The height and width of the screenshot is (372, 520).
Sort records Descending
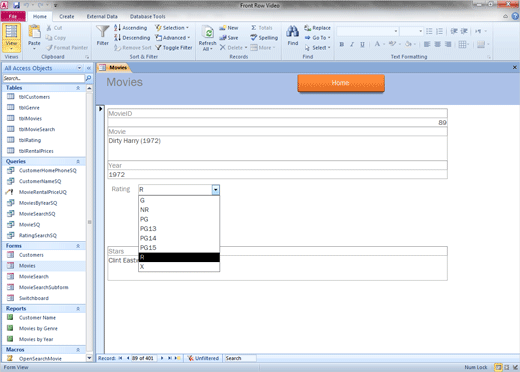132,38
